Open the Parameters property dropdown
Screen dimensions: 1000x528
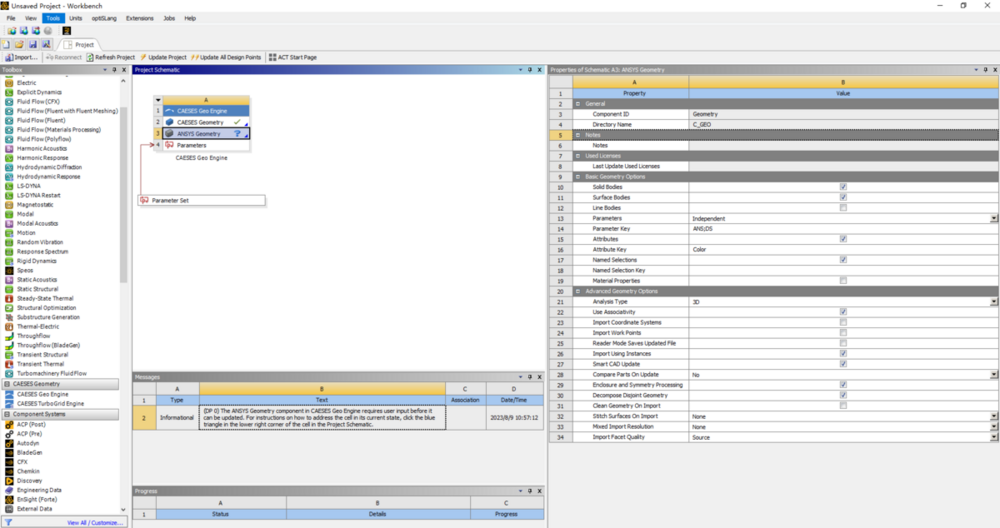click(994, 218)
